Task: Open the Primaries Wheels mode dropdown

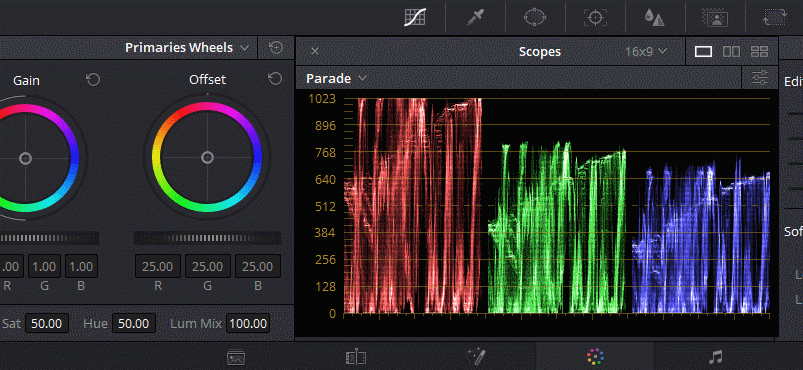Action: 187,48
